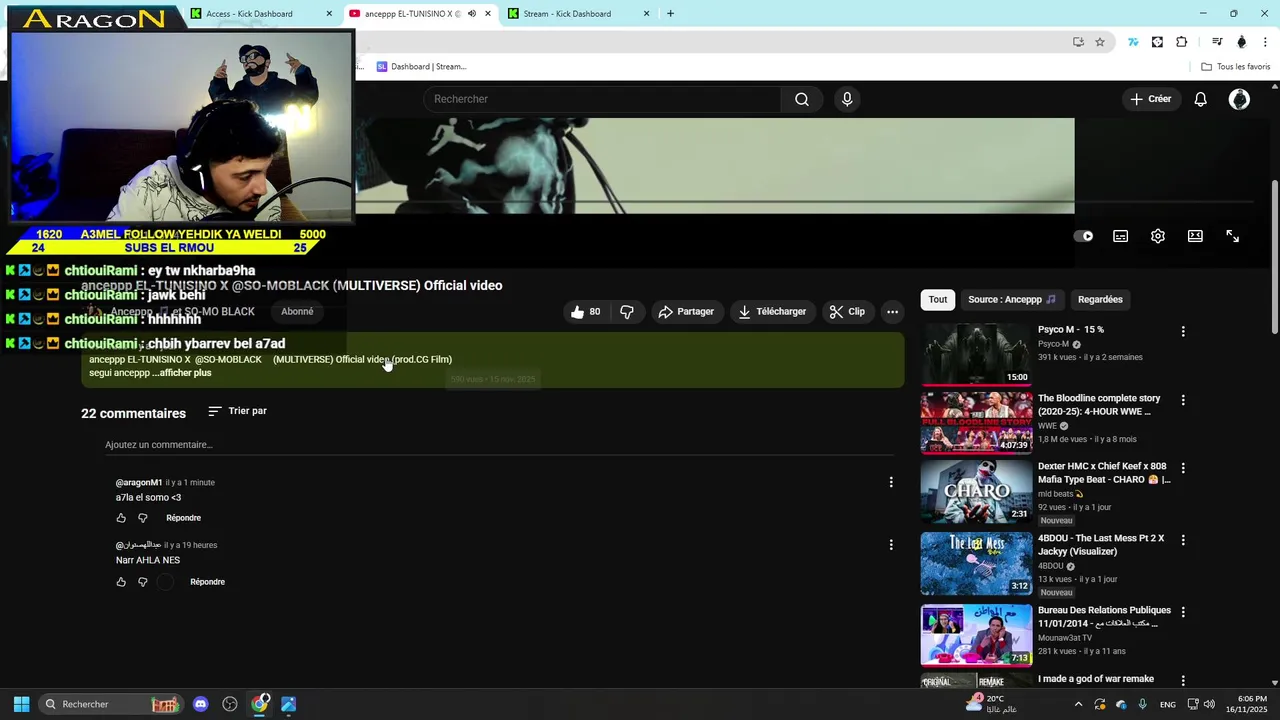
Task: Create a Clip with scissors button
Action: click(847, 312)
